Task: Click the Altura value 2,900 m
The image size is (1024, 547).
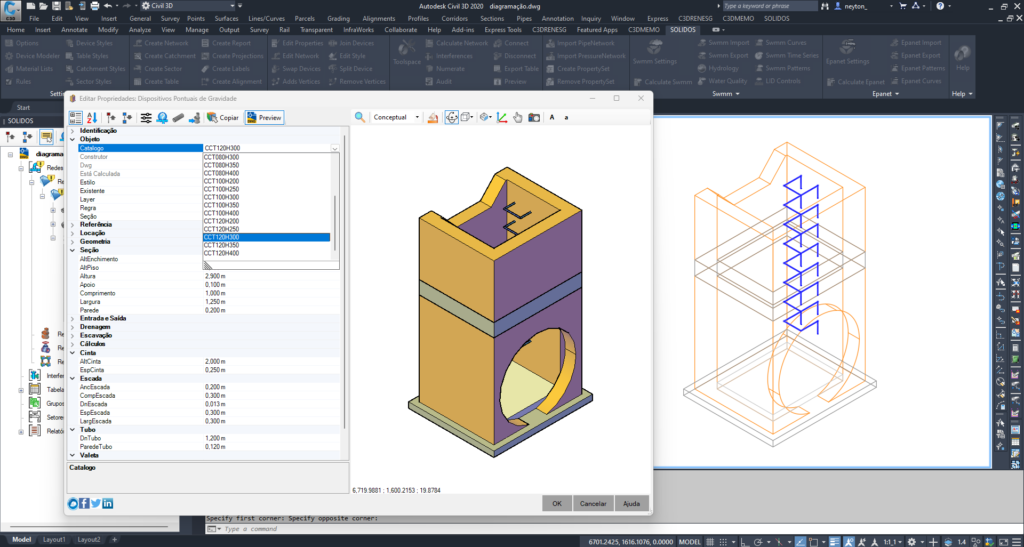Action: point(271,276)
